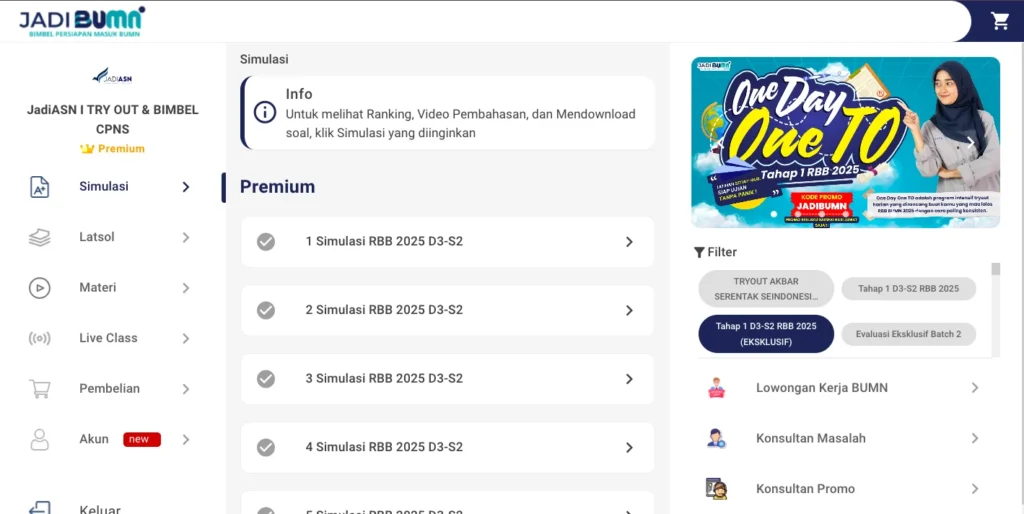The height and width of the screenshot is (514, 1024).
Task: Open chevron of 1 Simulasi RBB 2025 D3-S2
Action: [x=630, y=242]
